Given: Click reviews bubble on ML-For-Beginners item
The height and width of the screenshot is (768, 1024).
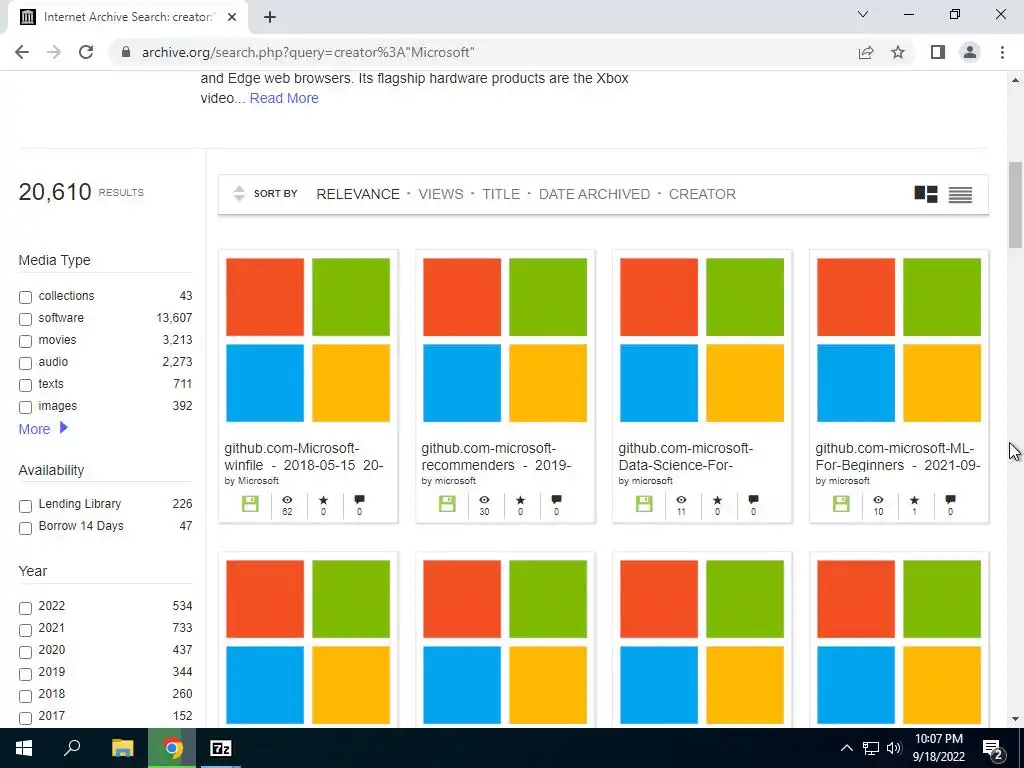Looking at the screenshot, I should [x=950, y=500].
